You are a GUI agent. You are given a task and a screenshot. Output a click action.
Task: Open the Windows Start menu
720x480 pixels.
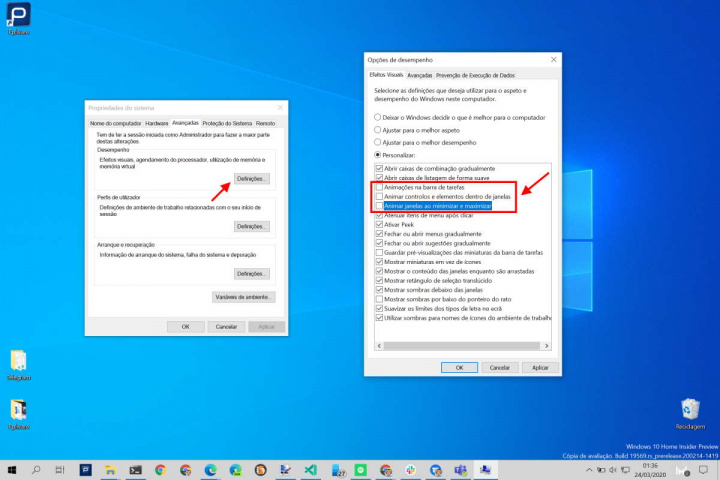12,469
